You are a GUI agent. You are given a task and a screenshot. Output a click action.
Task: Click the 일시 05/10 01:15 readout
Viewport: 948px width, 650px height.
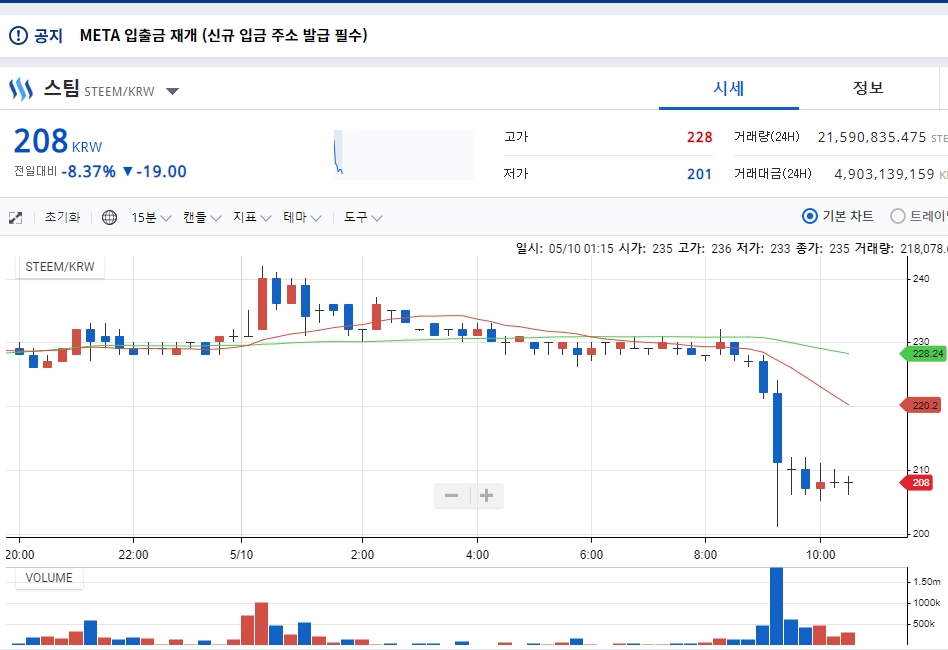[565, 249]
